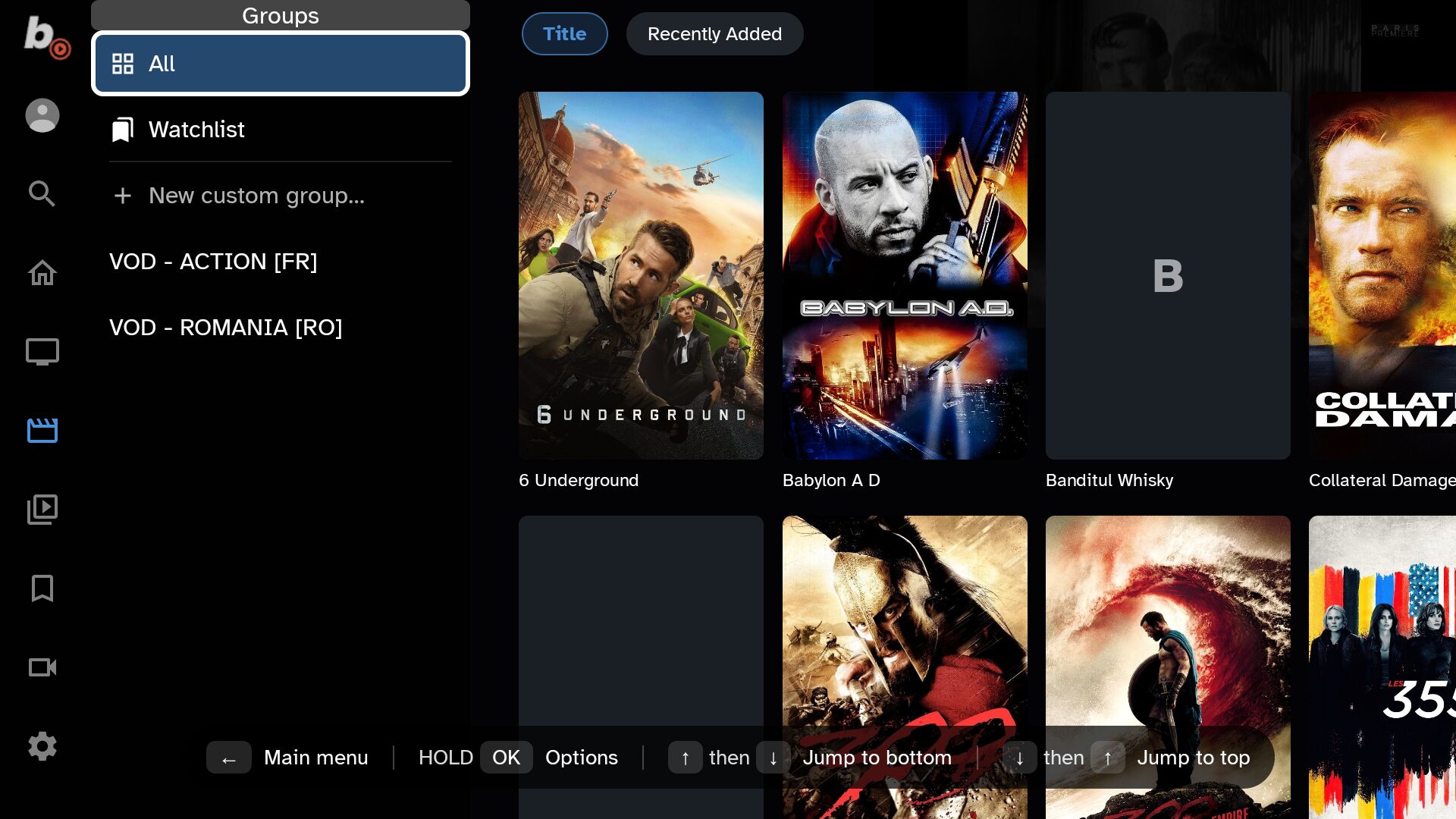Click the OK key hint
1456x819 pixels.
coord(506,758)
